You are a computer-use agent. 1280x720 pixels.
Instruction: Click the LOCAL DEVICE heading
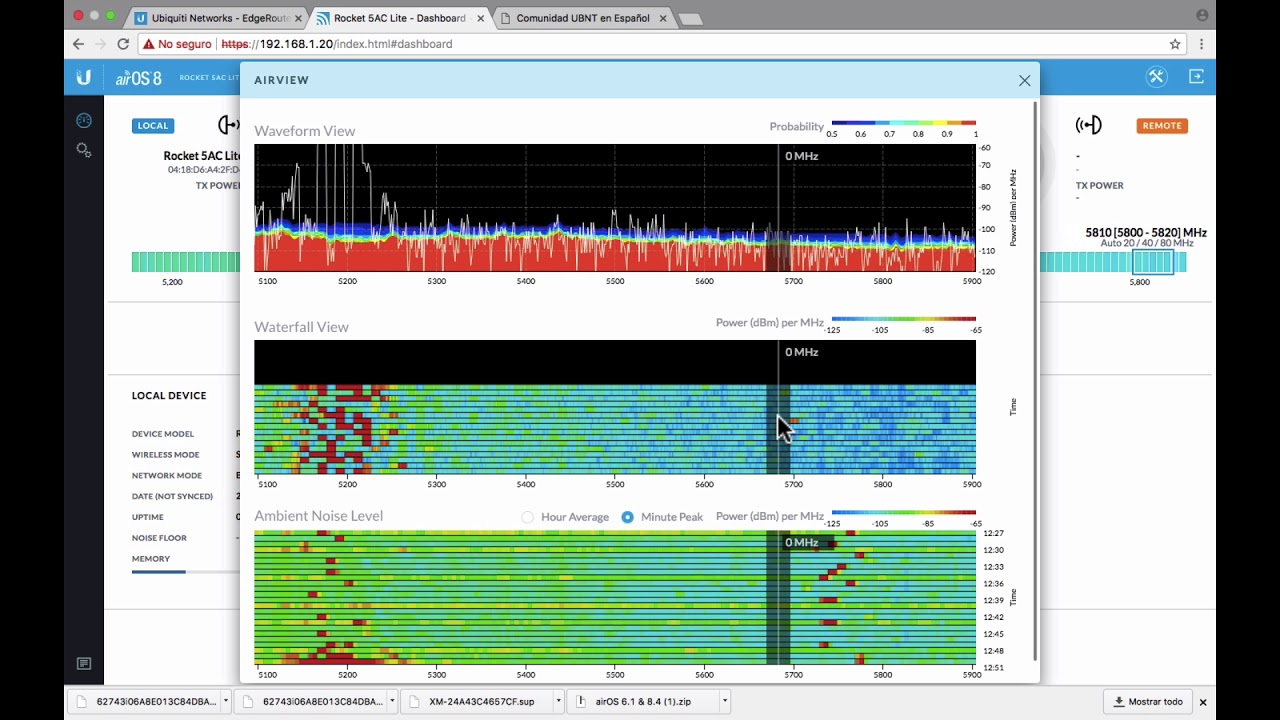[x=169, y=396]
